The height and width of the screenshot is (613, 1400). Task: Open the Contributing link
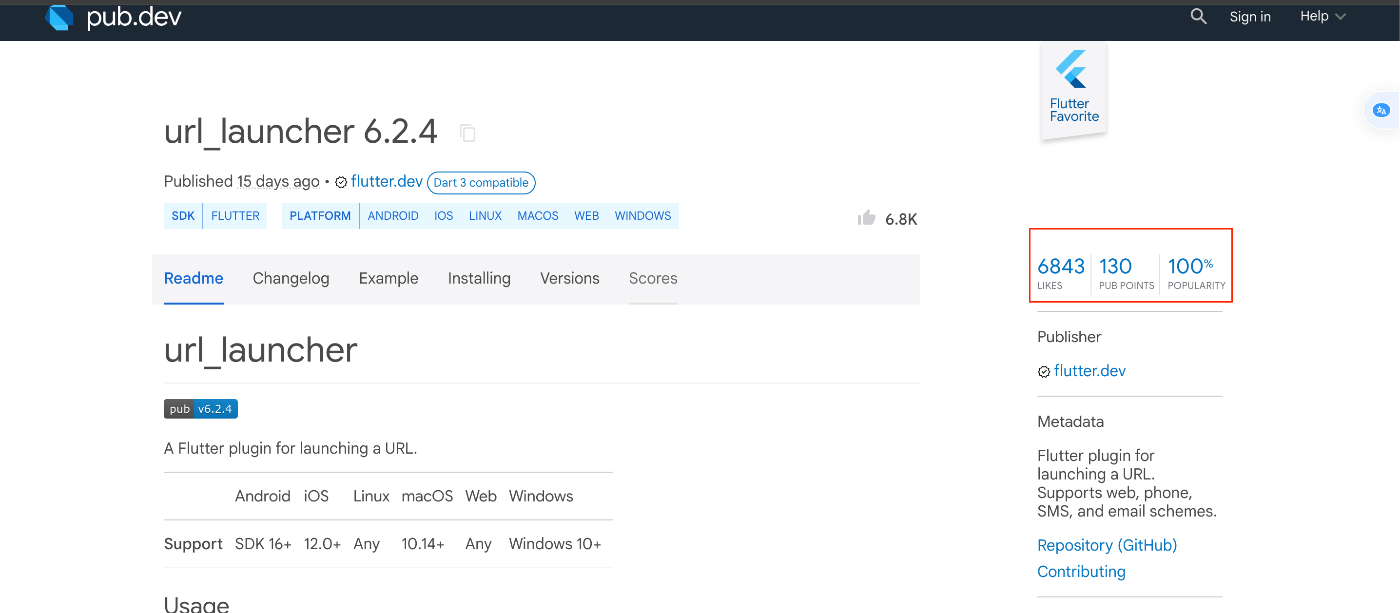point(1081,572)
